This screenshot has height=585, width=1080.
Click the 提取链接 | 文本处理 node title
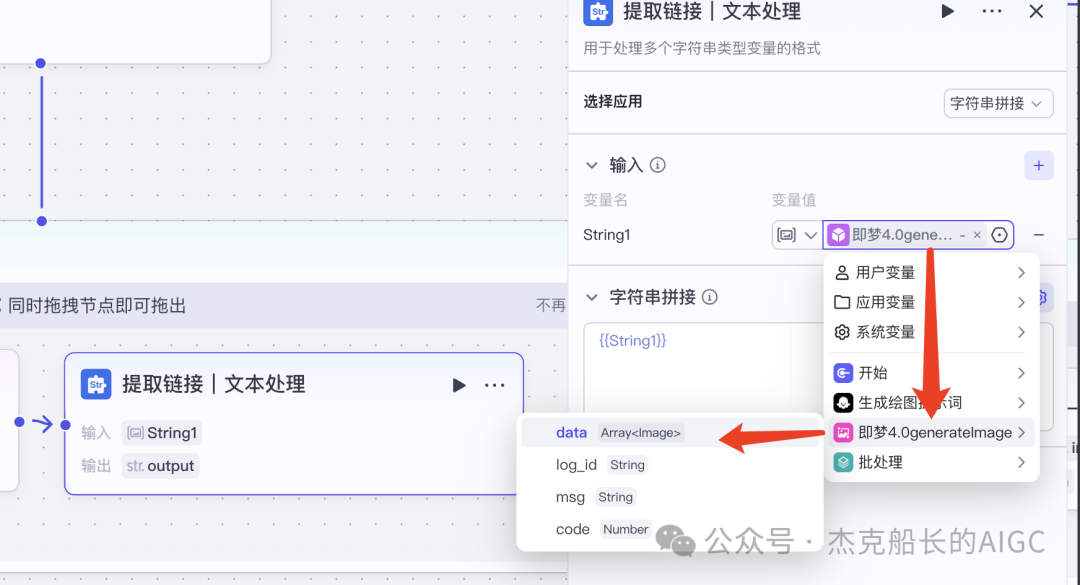214,384
